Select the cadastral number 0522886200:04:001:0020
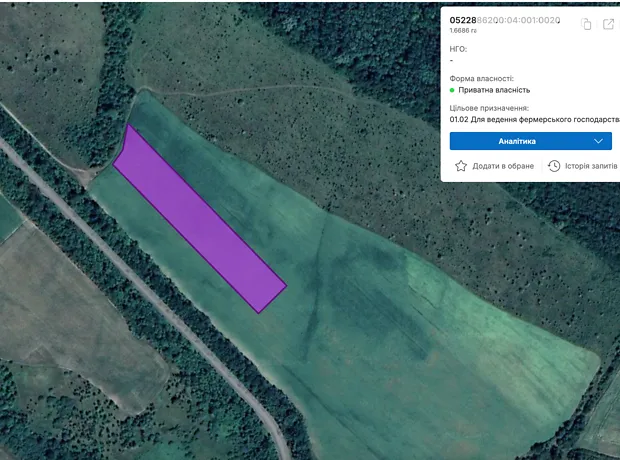620x460 pixels. [504, 20]
